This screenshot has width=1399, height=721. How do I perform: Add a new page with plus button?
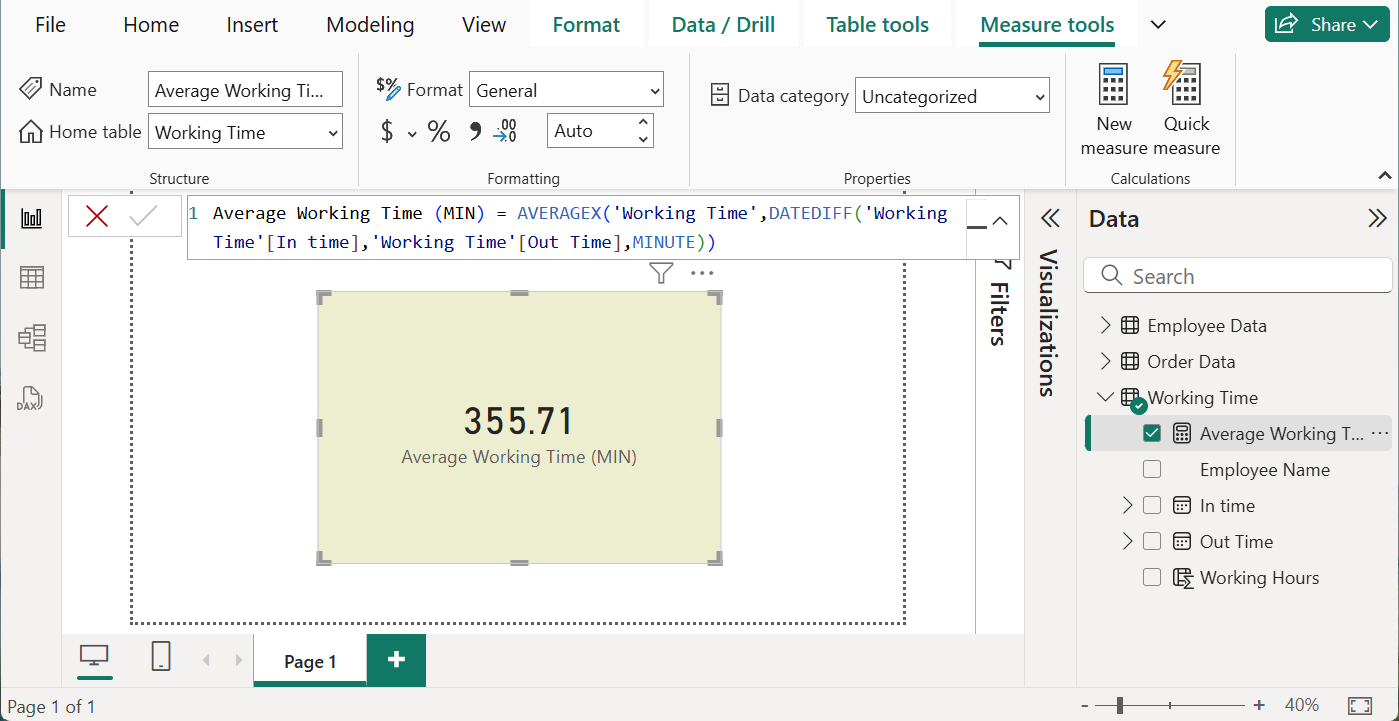click(x=396, y=660)
